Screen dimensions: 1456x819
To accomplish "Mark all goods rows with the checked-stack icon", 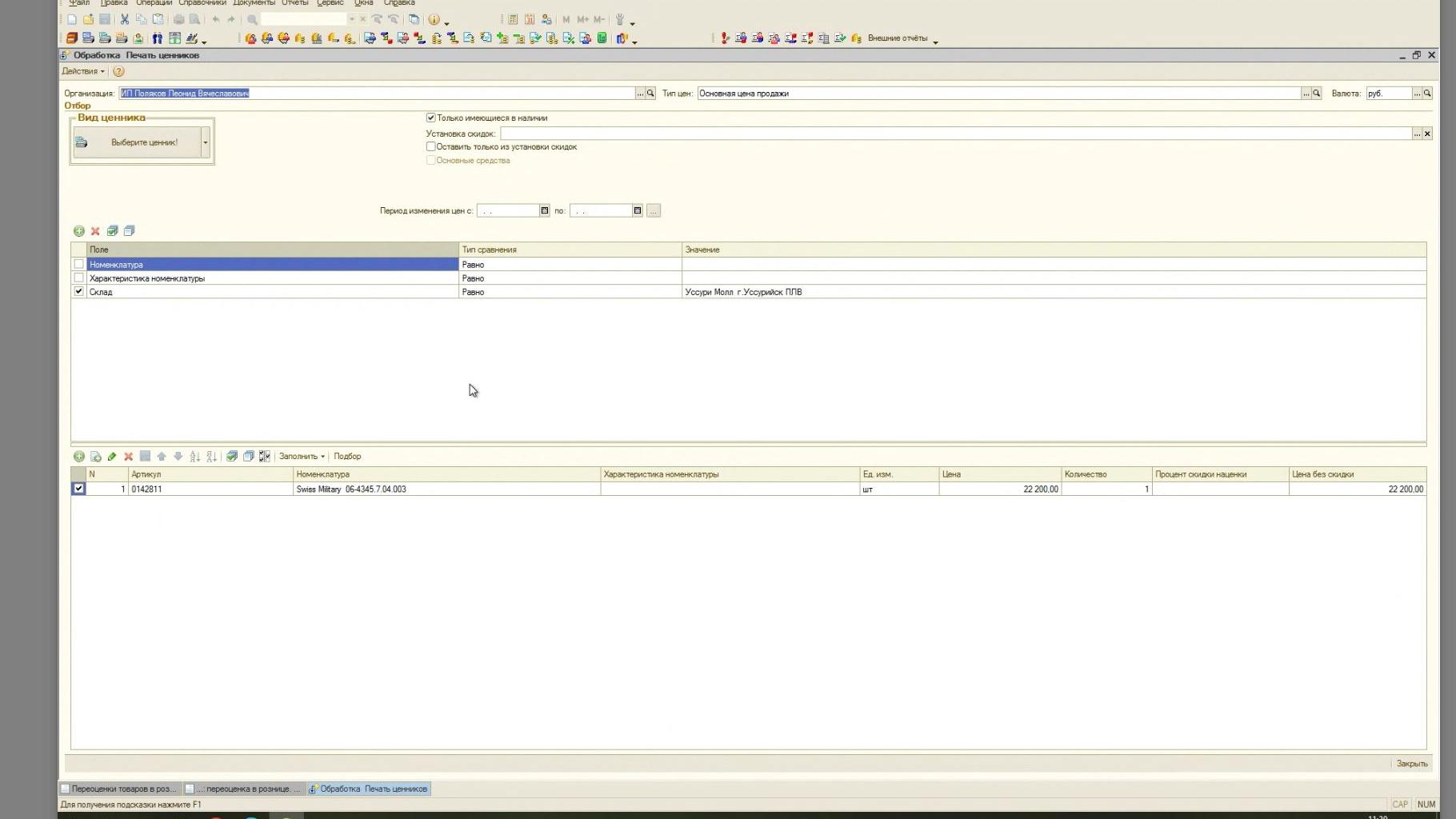I will point(232,457).
